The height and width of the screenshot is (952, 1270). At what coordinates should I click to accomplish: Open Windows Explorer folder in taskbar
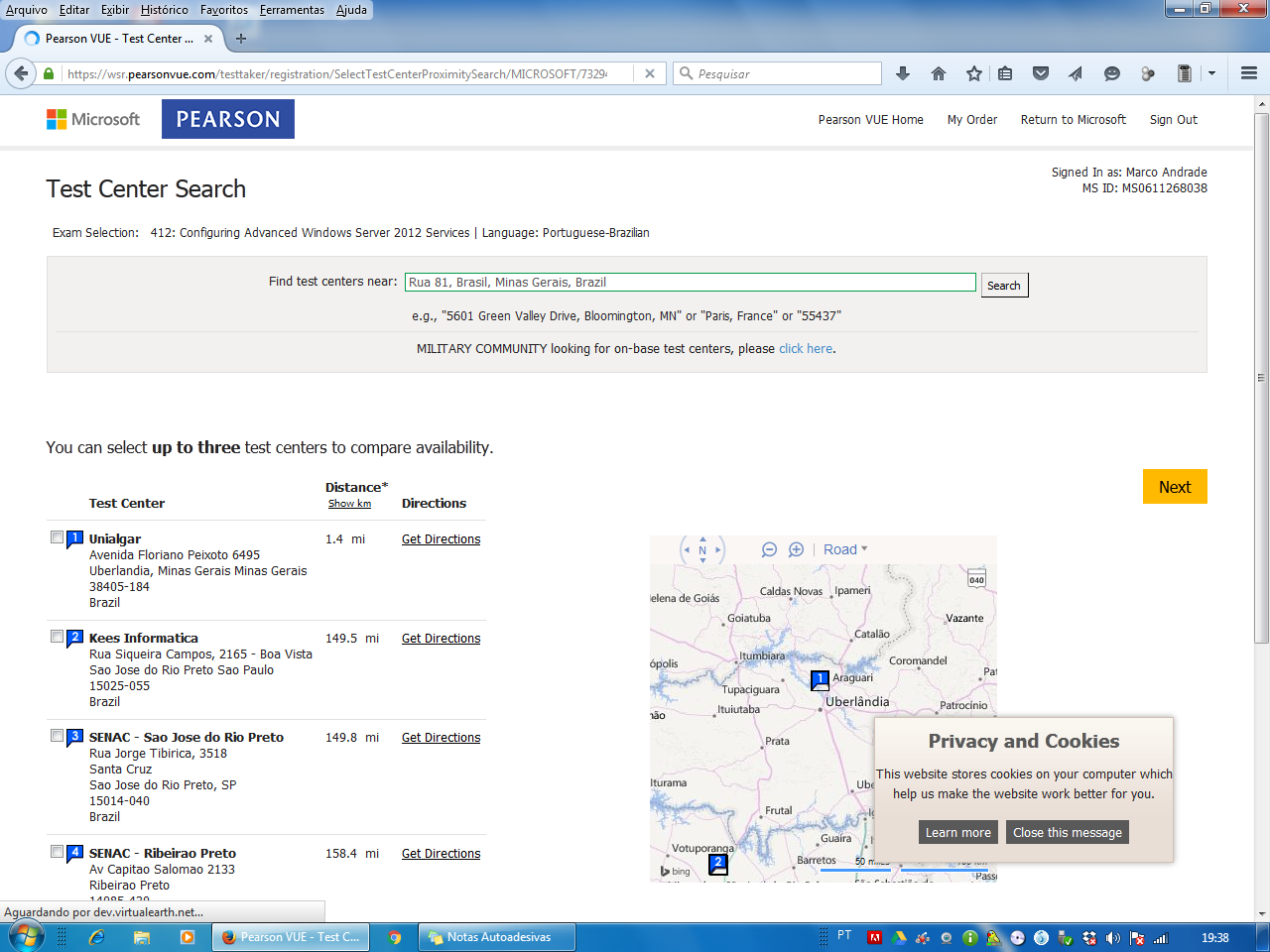tap(142, 937)
